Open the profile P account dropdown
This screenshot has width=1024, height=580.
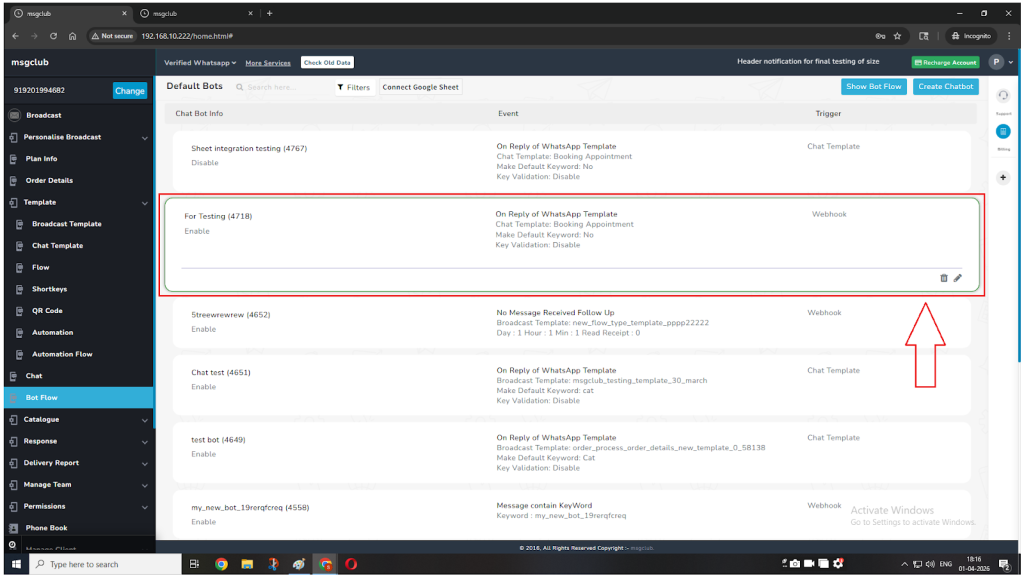(998, 62)
